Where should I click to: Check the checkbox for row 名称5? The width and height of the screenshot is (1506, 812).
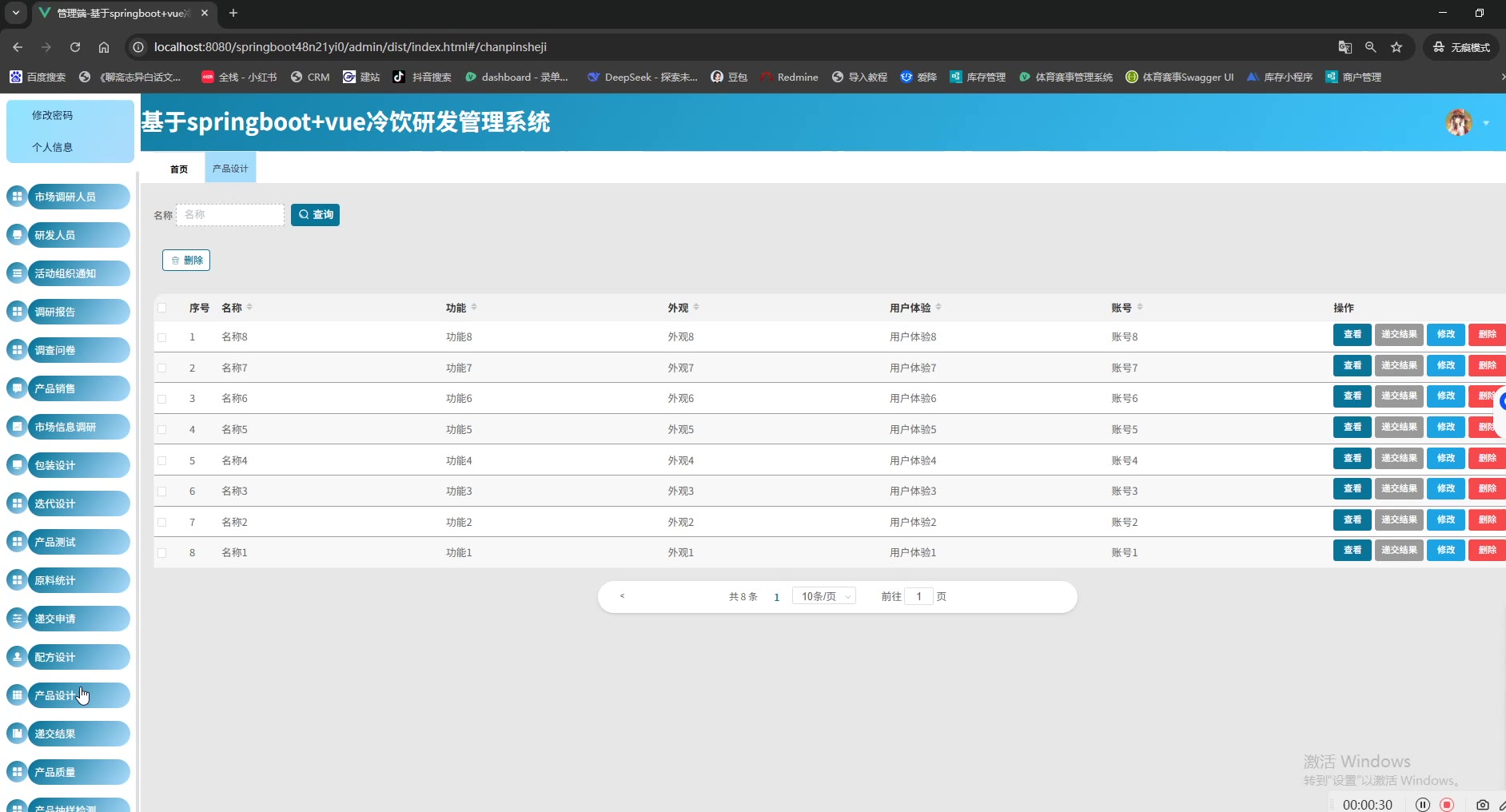click(162, 430)
